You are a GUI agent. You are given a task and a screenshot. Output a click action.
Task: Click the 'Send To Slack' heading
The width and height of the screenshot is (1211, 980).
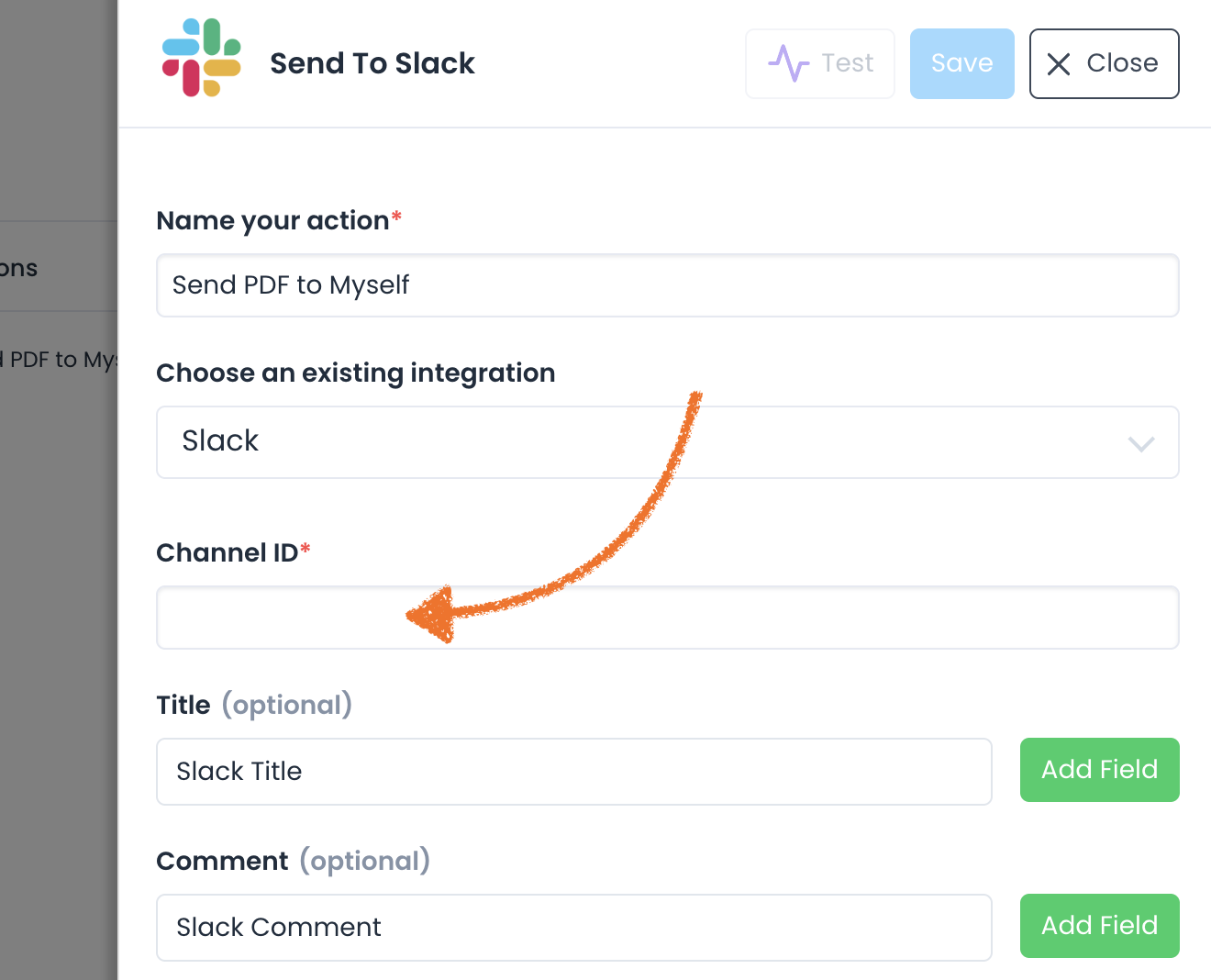point(372,63)
